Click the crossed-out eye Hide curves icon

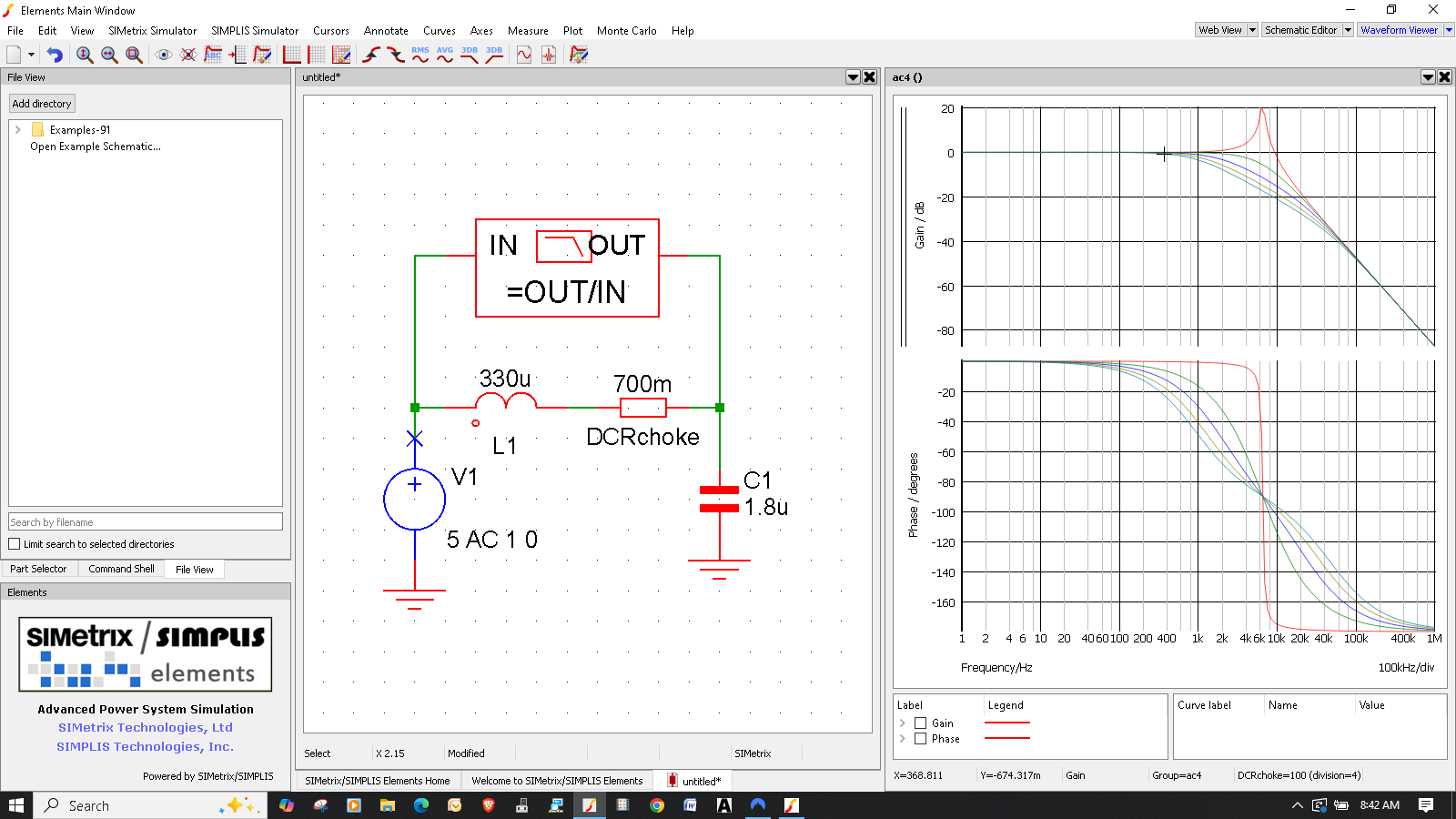(188, 55)
